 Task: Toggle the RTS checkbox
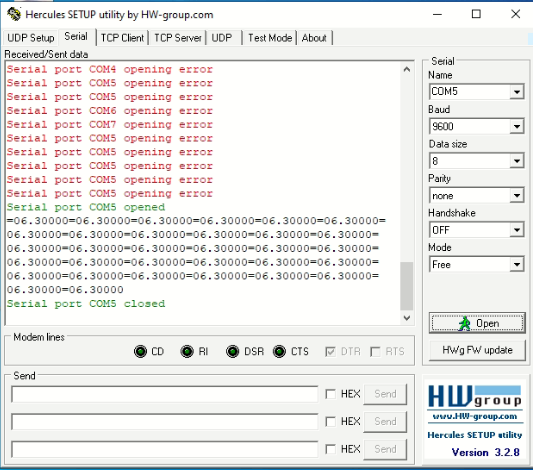coord(375,351)
